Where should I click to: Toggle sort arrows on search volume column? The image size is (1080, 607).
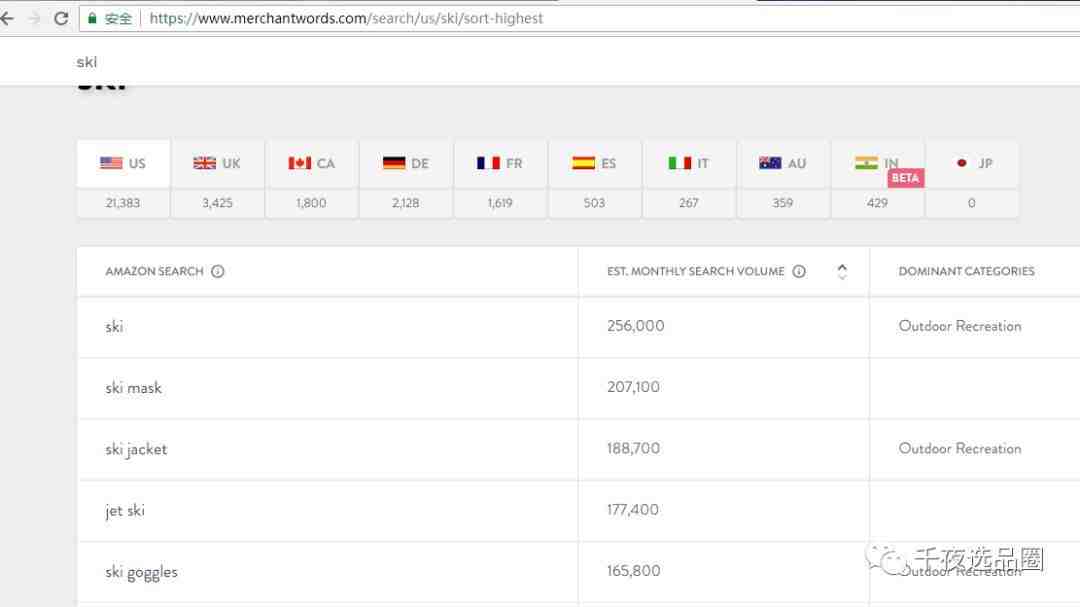(842, 271)
